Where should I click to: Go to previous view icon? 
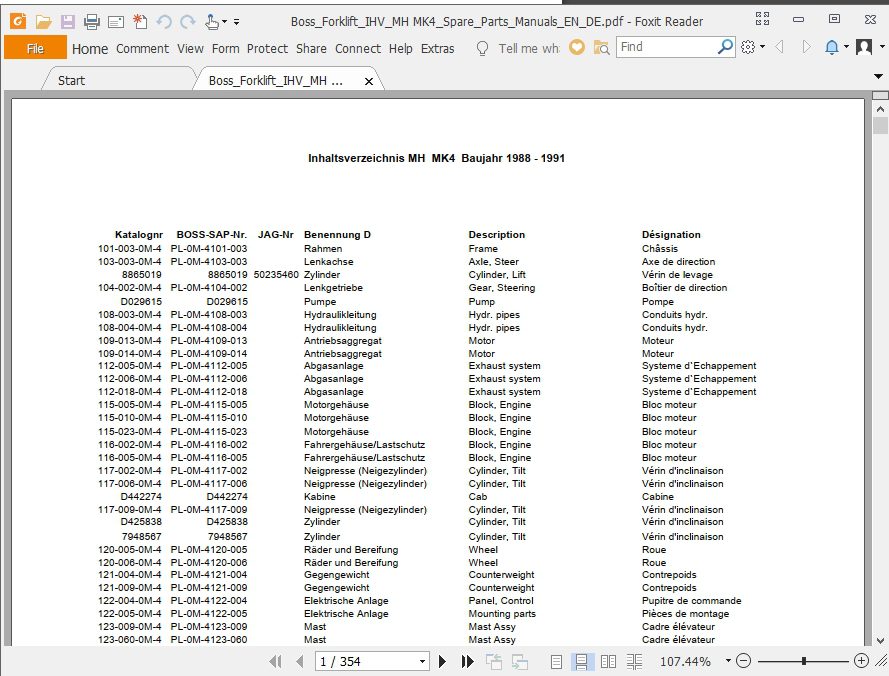tap(494, 661)
